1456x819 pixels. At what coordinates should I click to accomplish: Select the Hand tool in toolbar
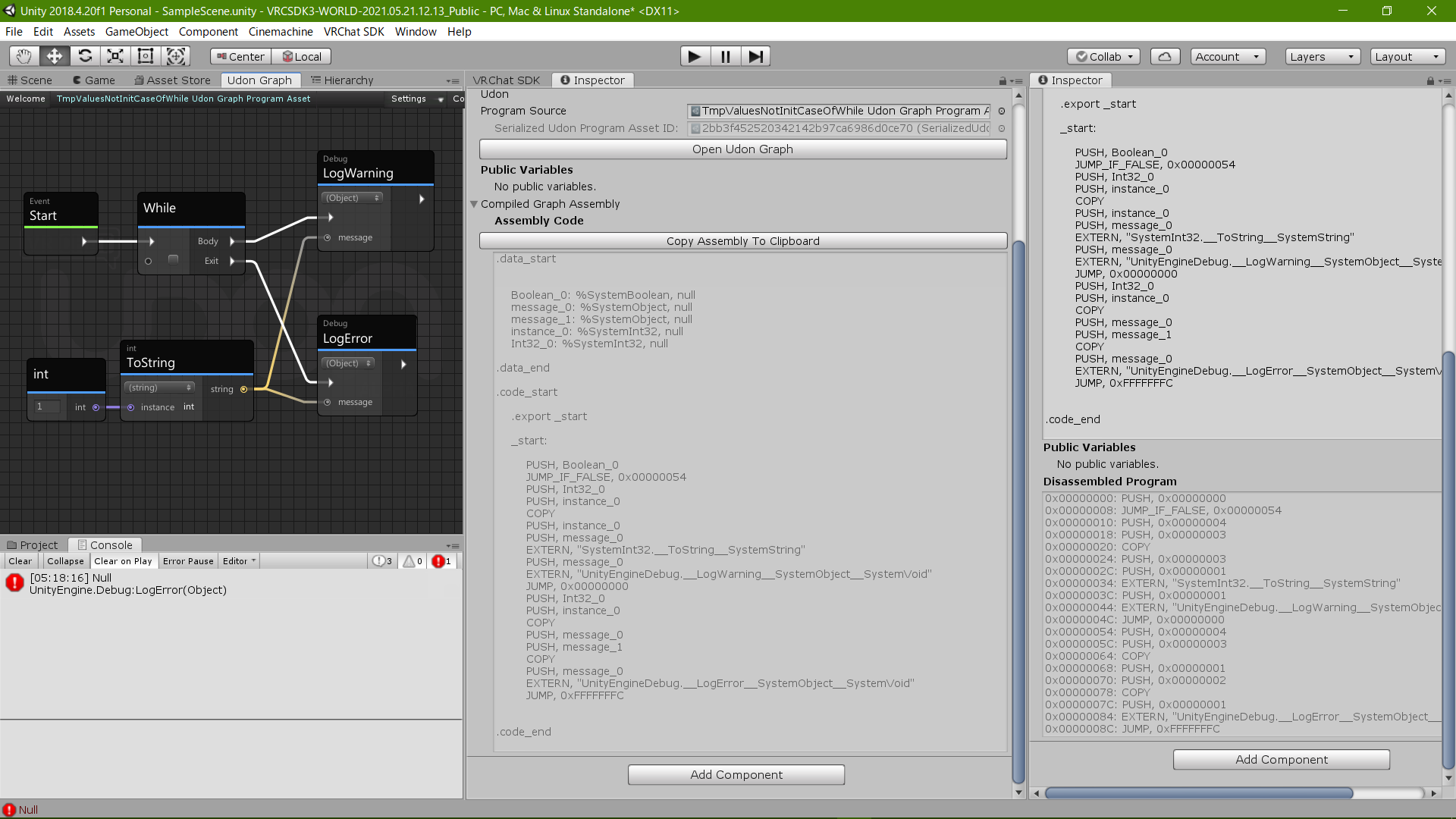coord(24,56)
